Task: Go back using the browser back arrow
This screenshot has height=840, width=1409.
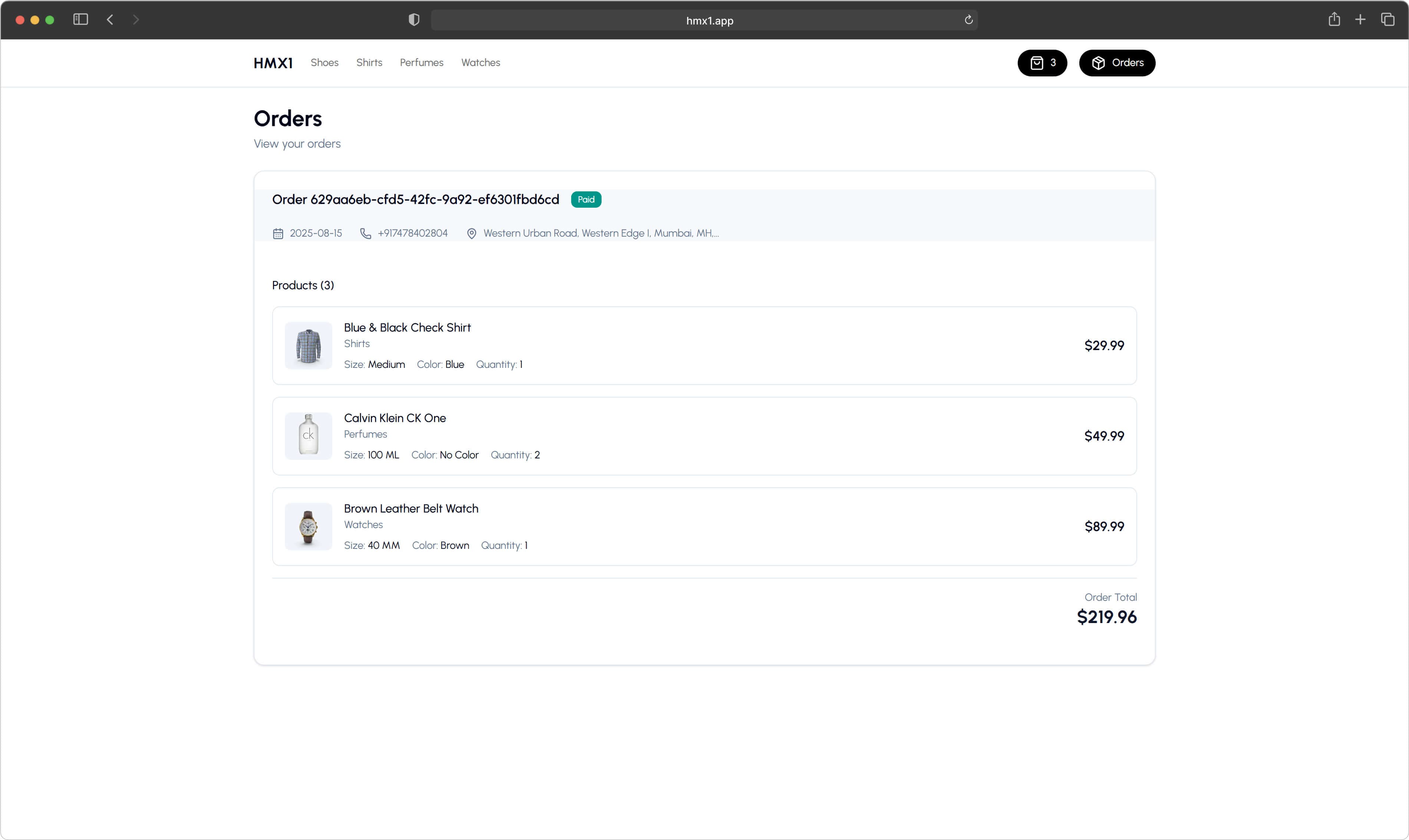Action: (111, 20)
